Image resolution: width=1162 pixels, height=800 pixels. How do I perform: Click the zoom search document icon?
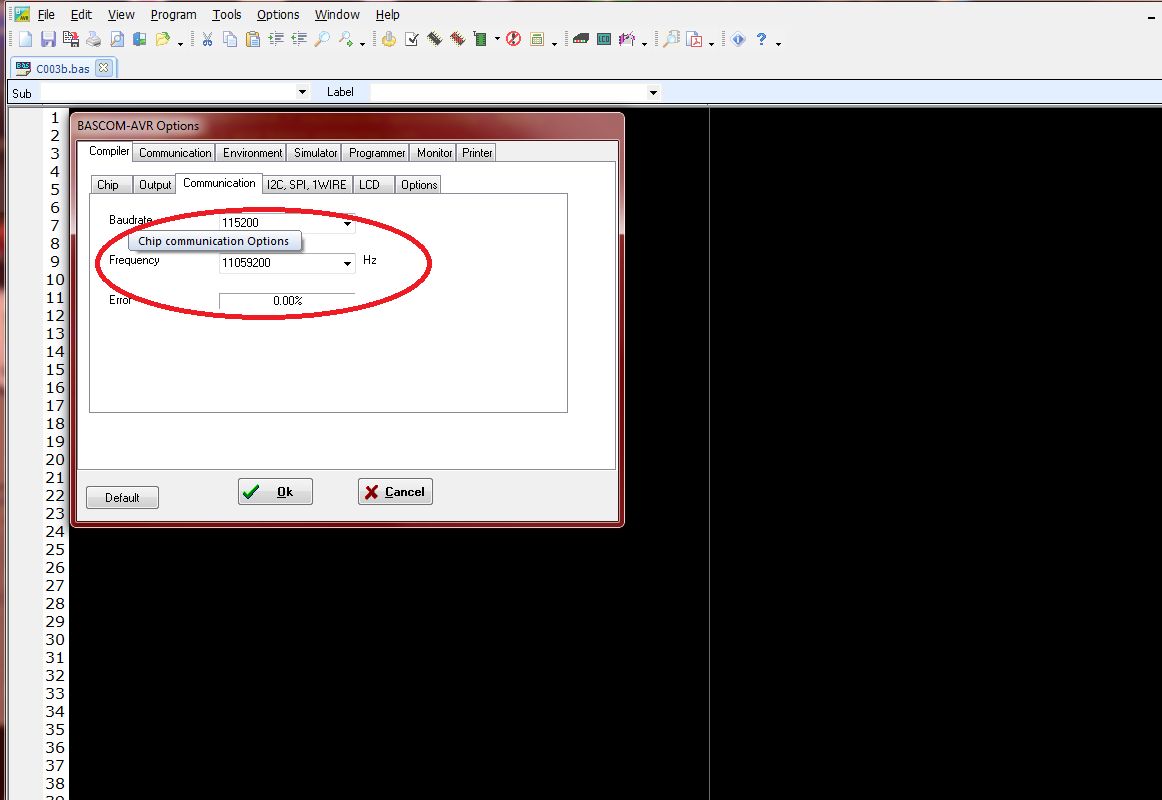pyautogui.click(x=671, y=39)
